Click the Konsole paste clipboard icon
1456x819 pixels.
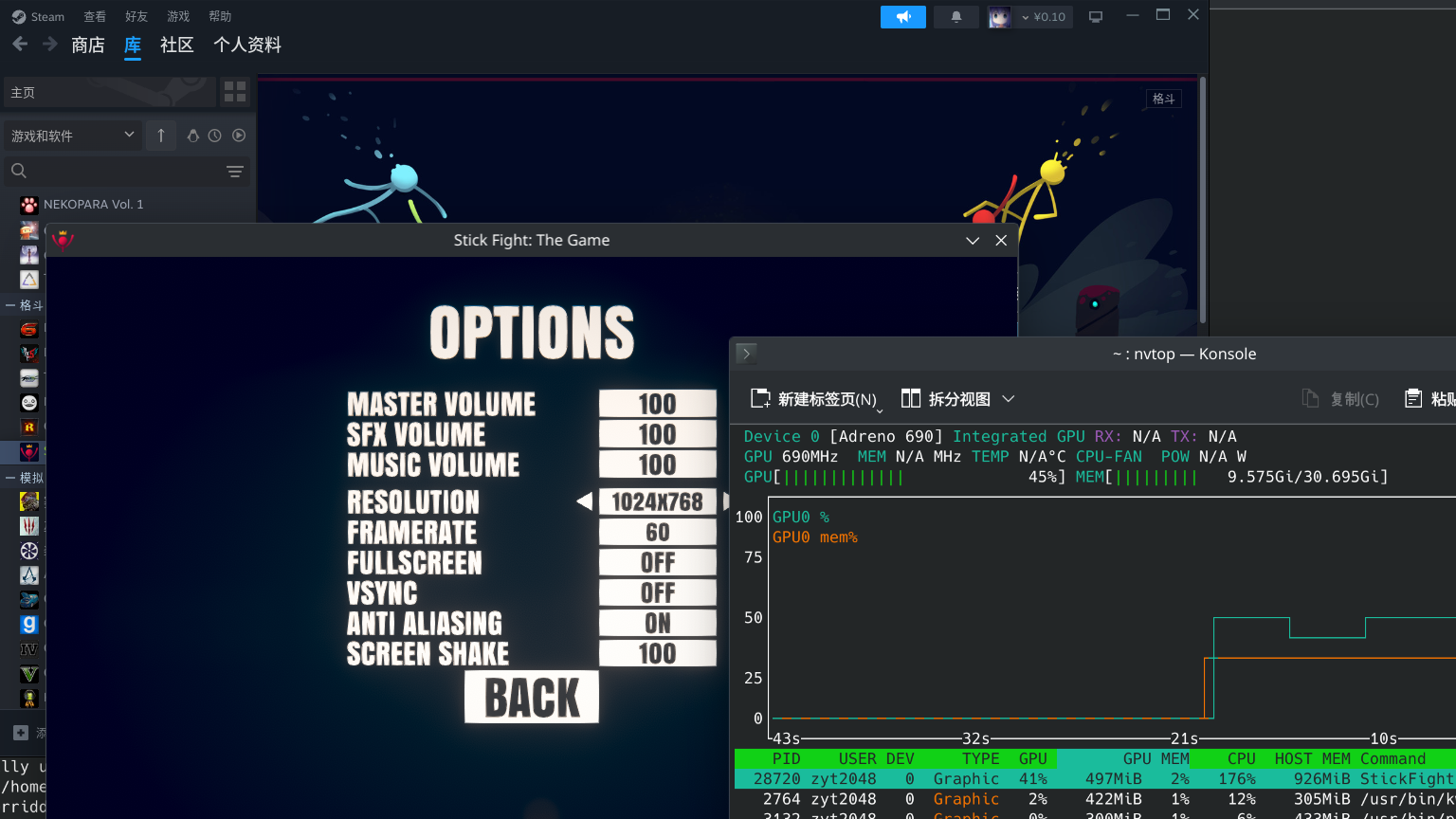point(1413,398)
